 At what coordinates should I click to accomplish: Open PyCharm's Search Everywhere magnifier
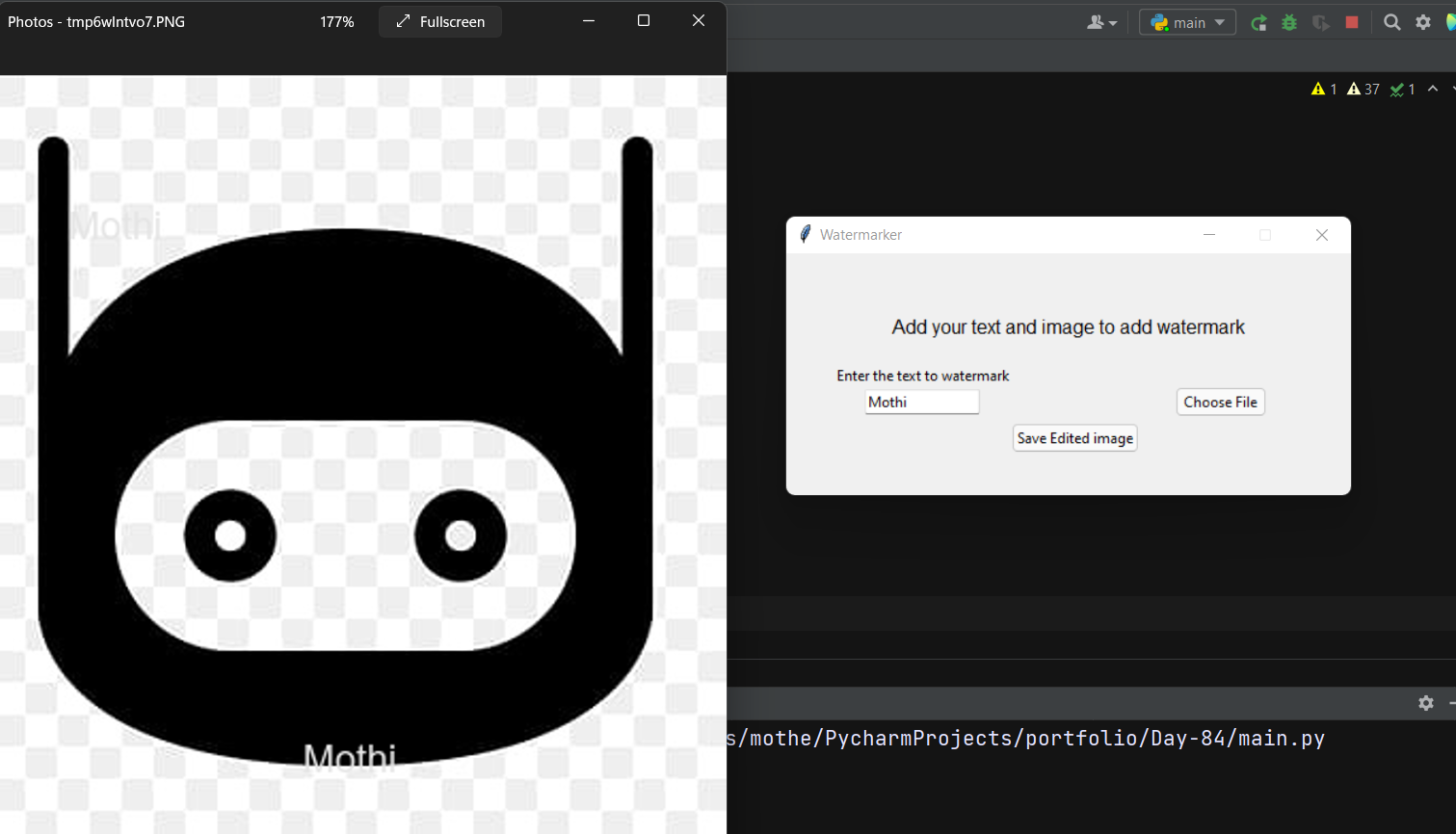point(1391,21)
